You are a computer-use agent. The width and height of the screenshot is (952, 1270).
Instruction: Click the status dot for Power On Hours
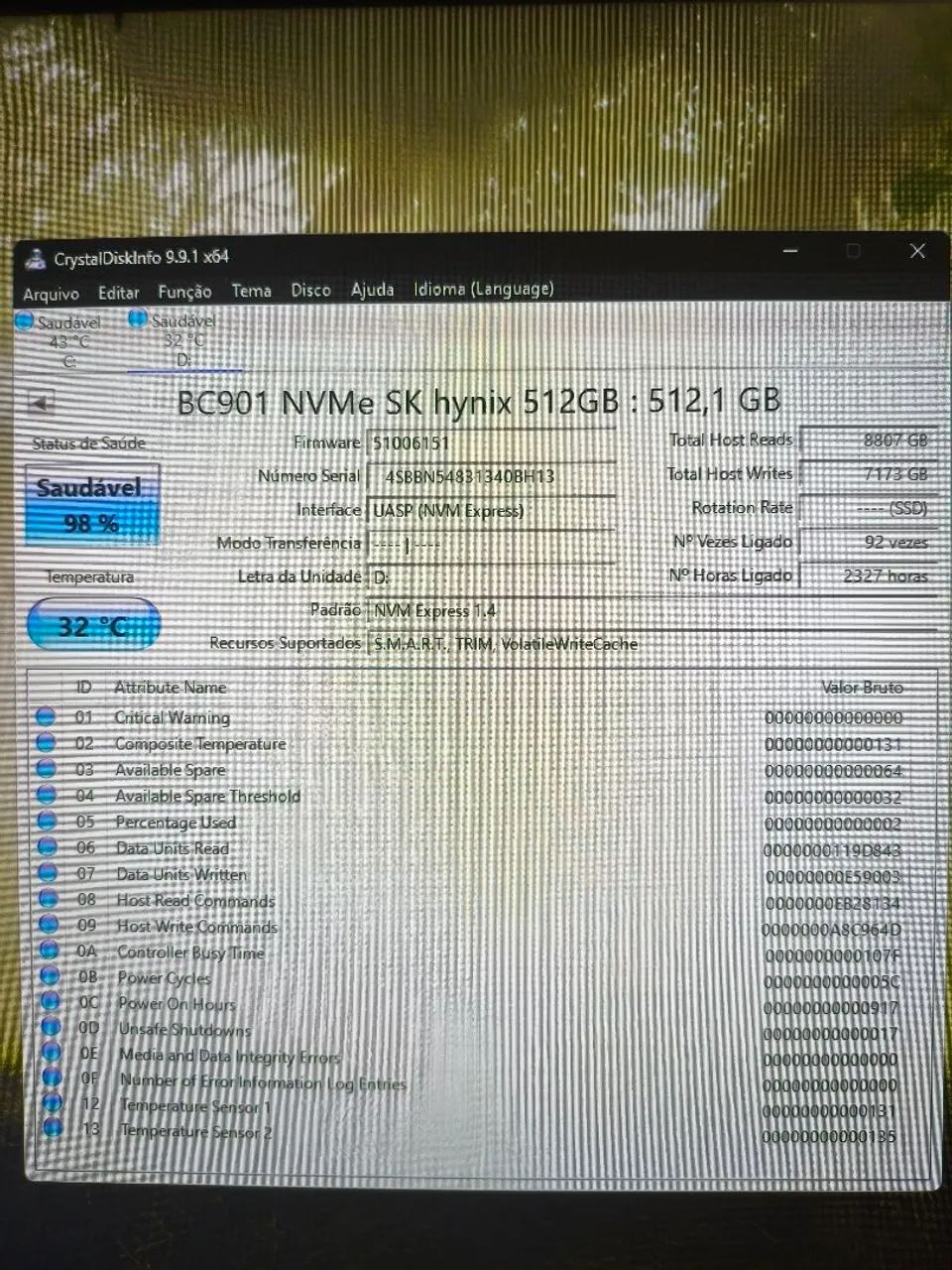point(51,1001)
